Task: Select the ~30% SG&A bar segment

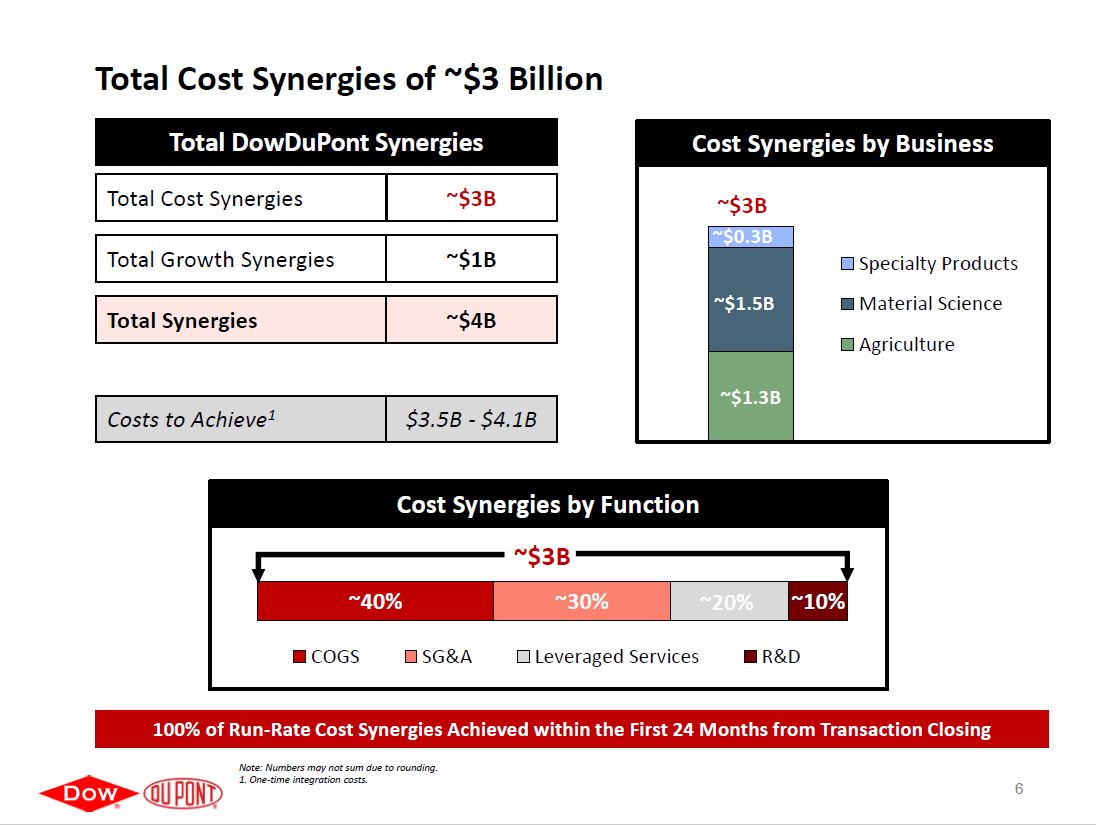Action: point(581,601)
